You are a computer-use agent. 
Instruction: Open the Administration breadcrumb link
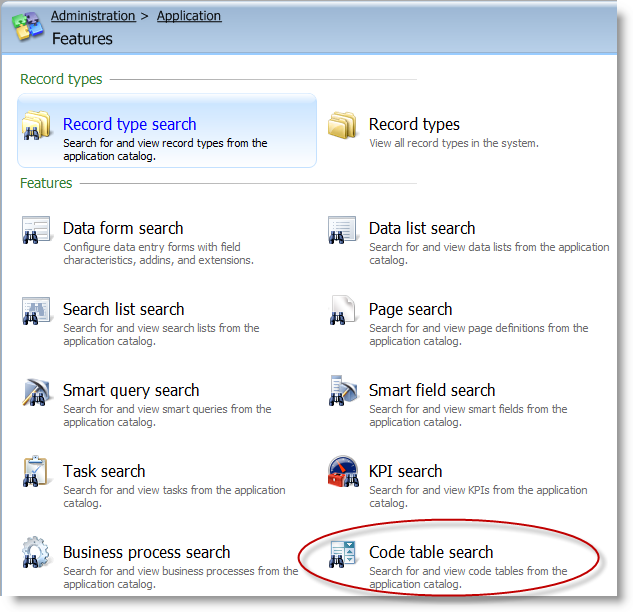pyautogui.click(x=93, y=16)
